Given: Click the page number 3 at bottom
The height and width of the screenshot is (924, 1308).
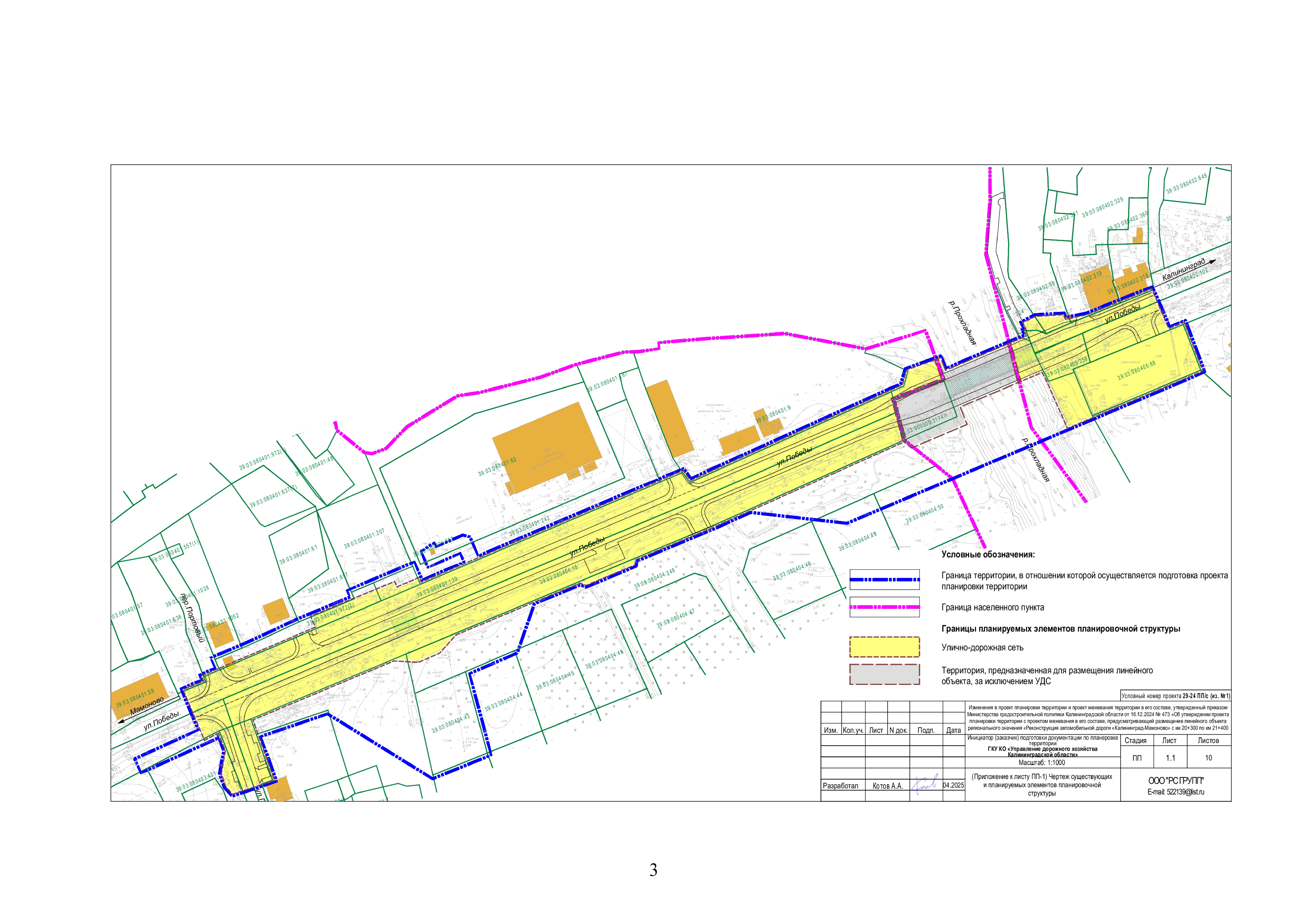Looking at the screenshot, I should point(653,870).
